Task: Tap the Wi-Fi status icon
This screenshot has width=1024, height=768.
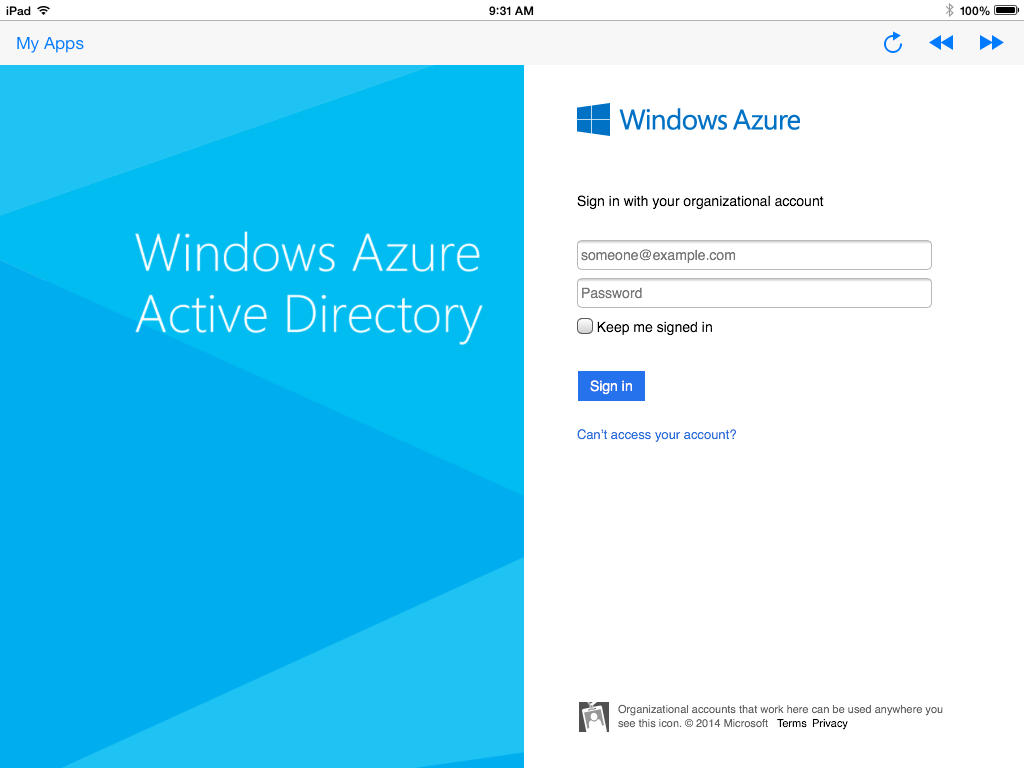Action: point(44,10)
